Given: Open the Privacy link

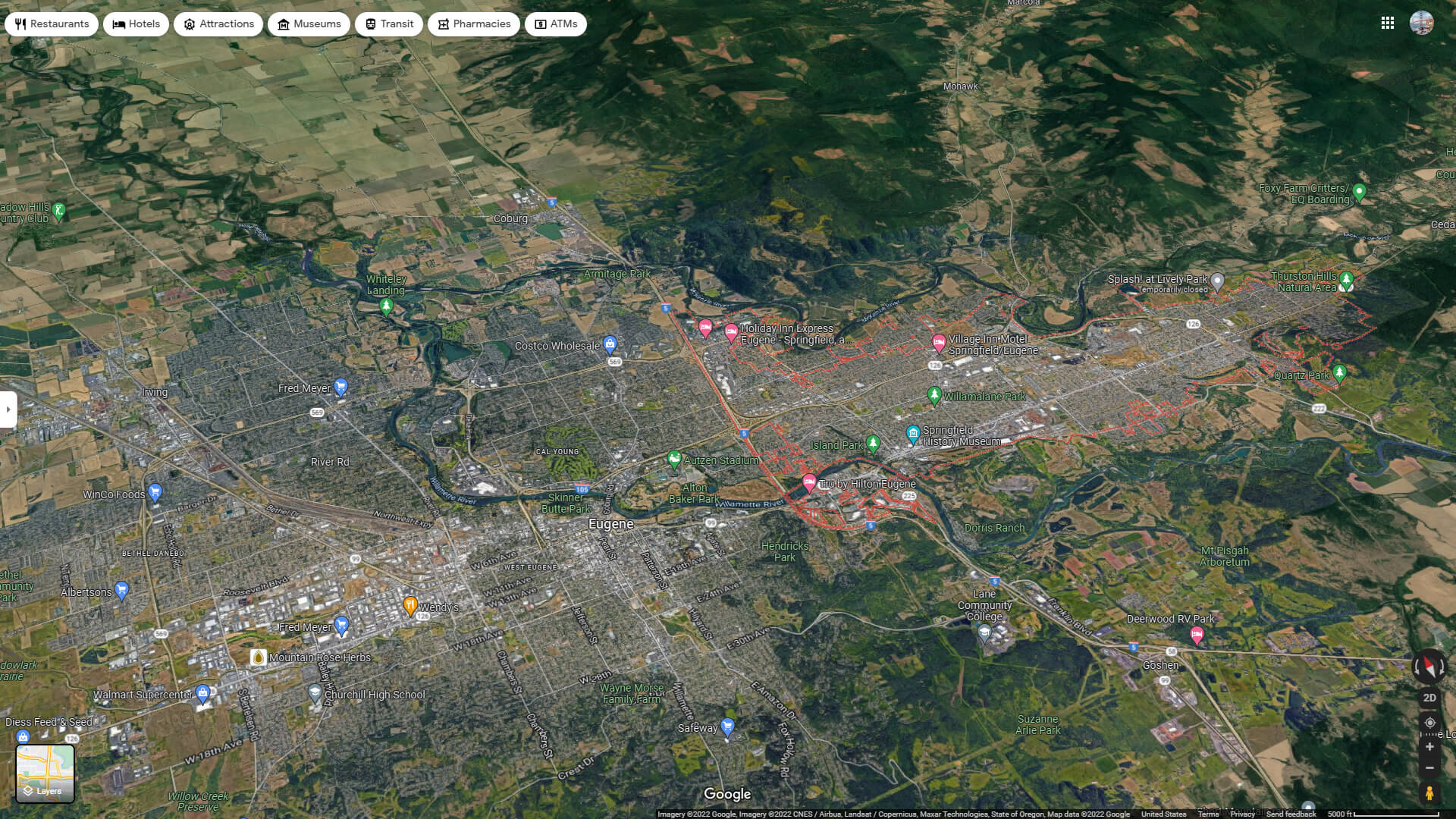Looking at the screenshot, I should pos(1244,814).
